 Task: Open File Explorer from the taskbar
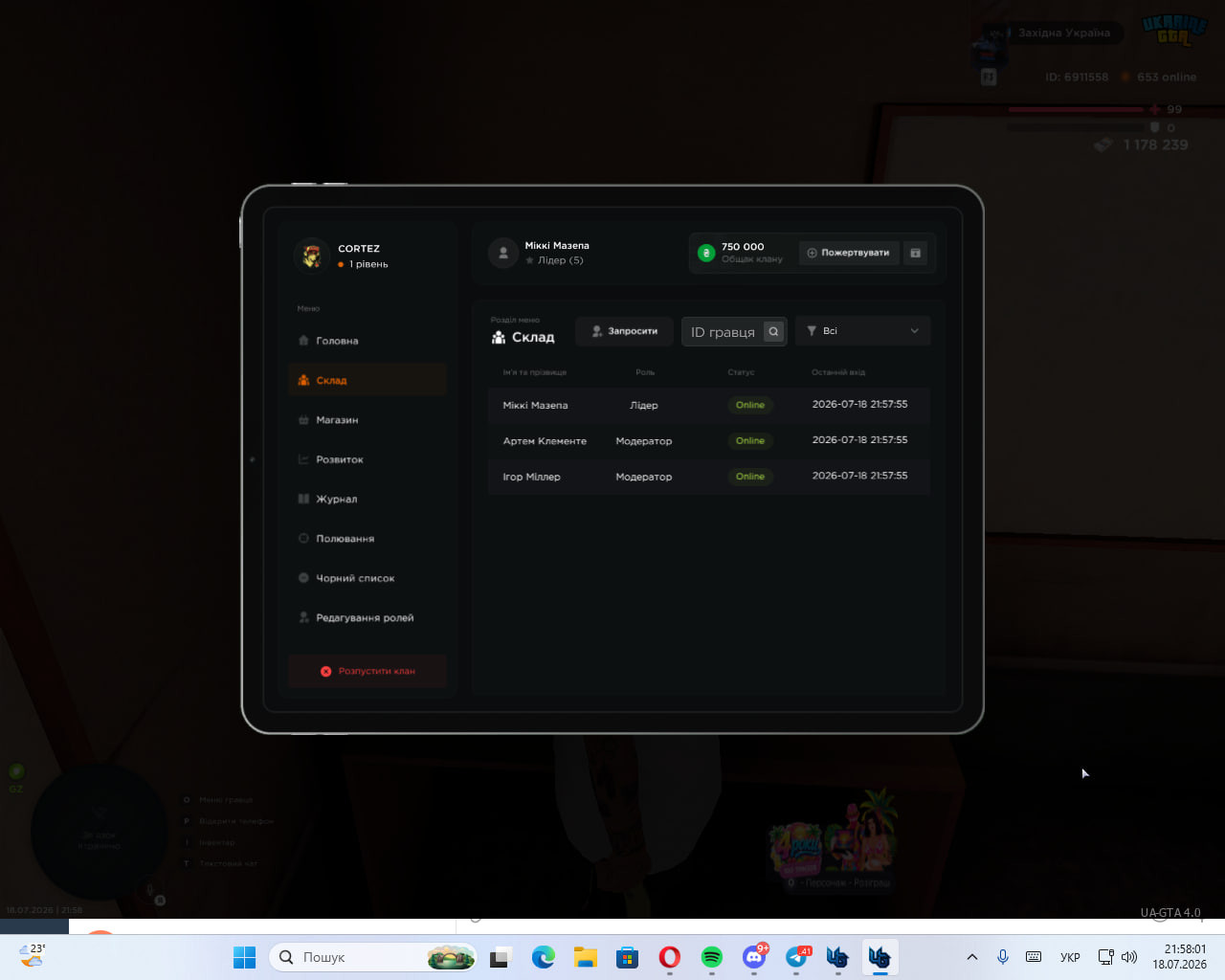[585, 957]
